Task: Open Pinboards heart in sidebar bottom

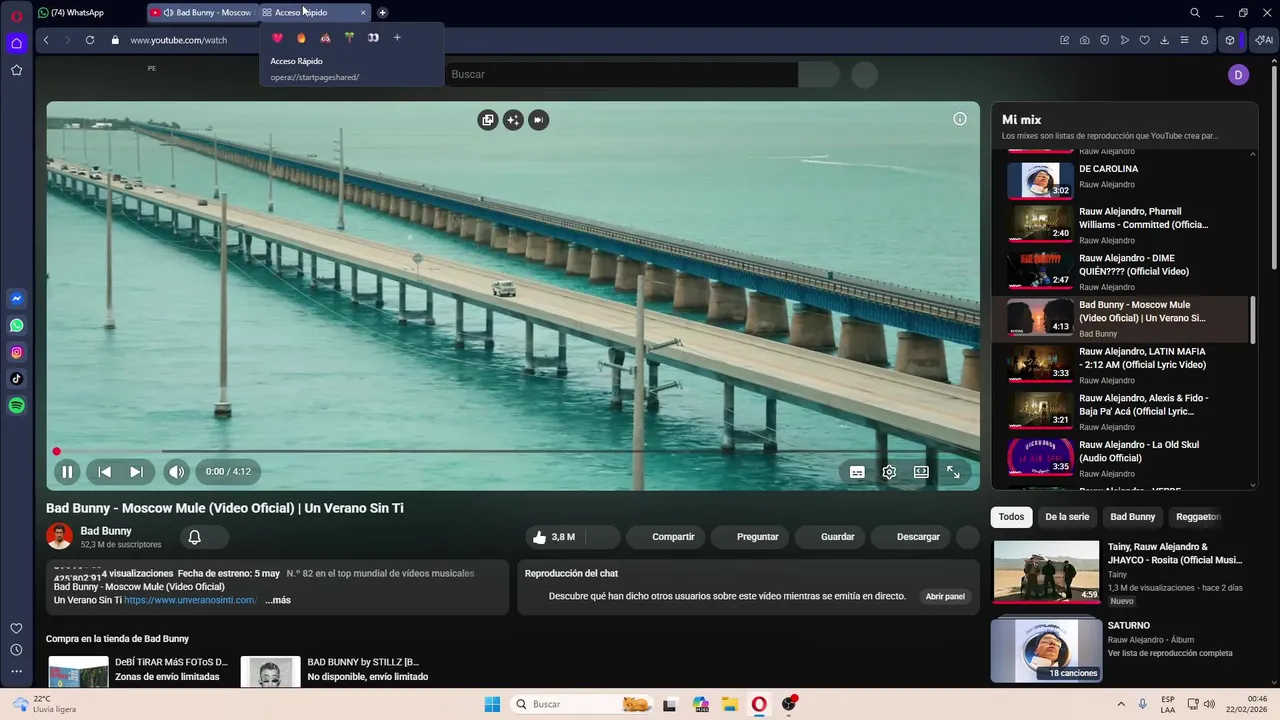Action: point(16,628)
